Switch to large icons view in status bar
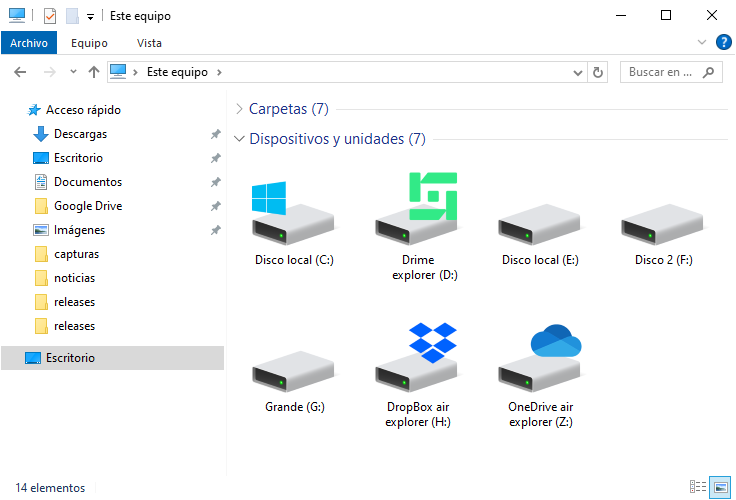This screenshot has width=736, height=500. coord(720,487)
